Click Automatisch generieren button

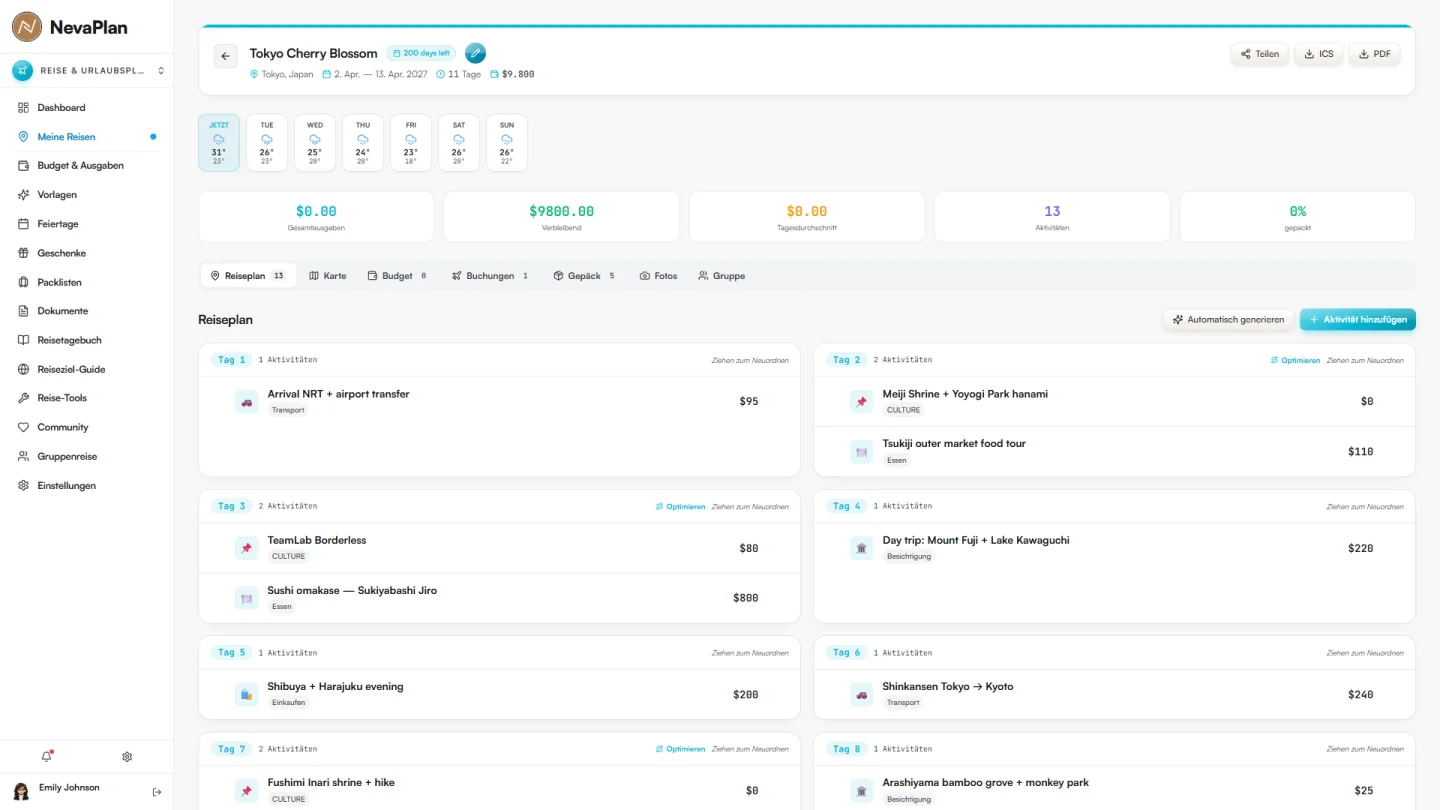(1228, 320)
